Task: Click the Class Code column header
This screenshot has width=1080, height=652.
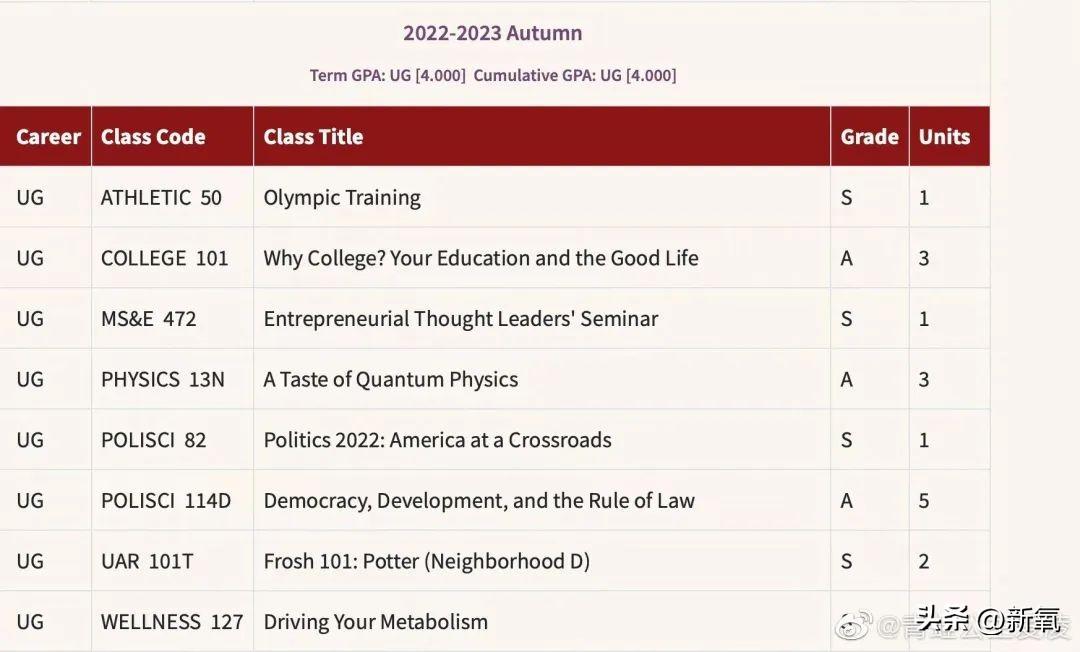Action: click(153, 137)
